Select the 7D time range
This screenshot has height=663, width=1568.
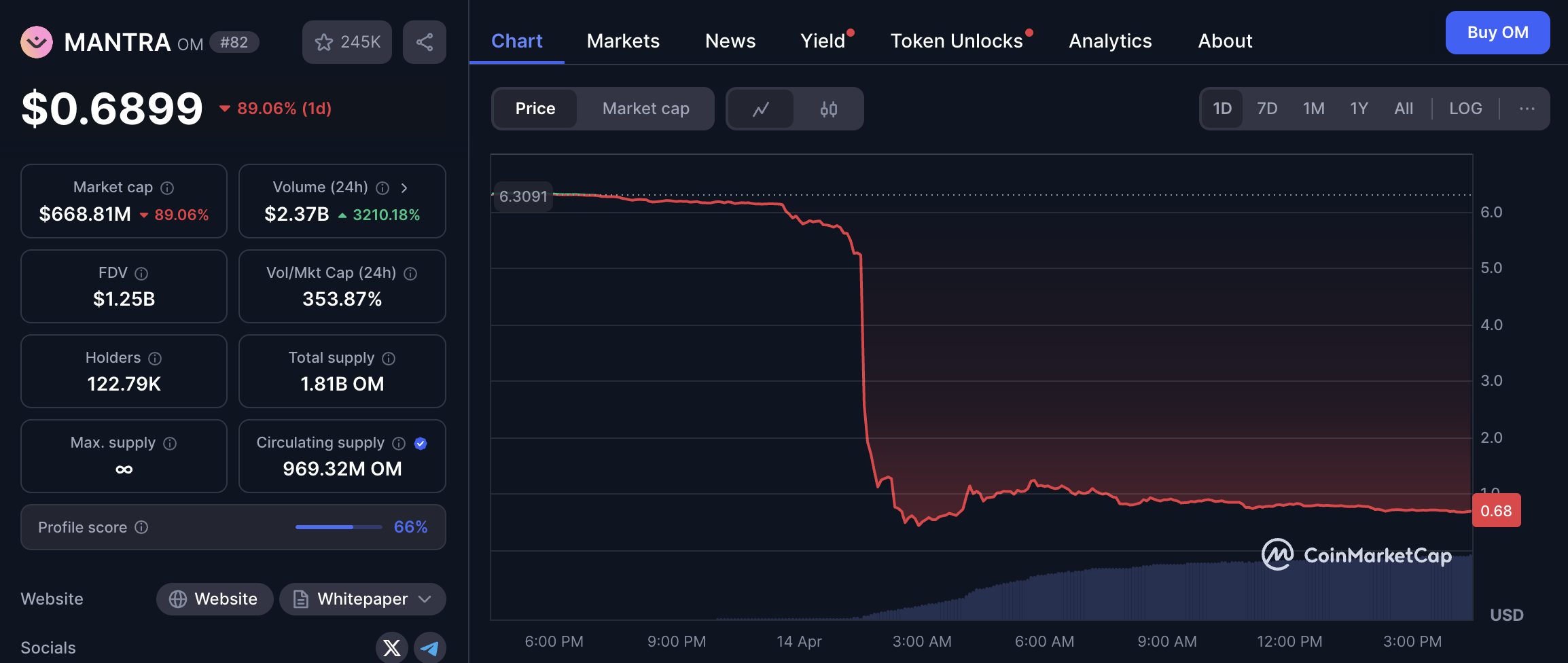click(1266, 109)
